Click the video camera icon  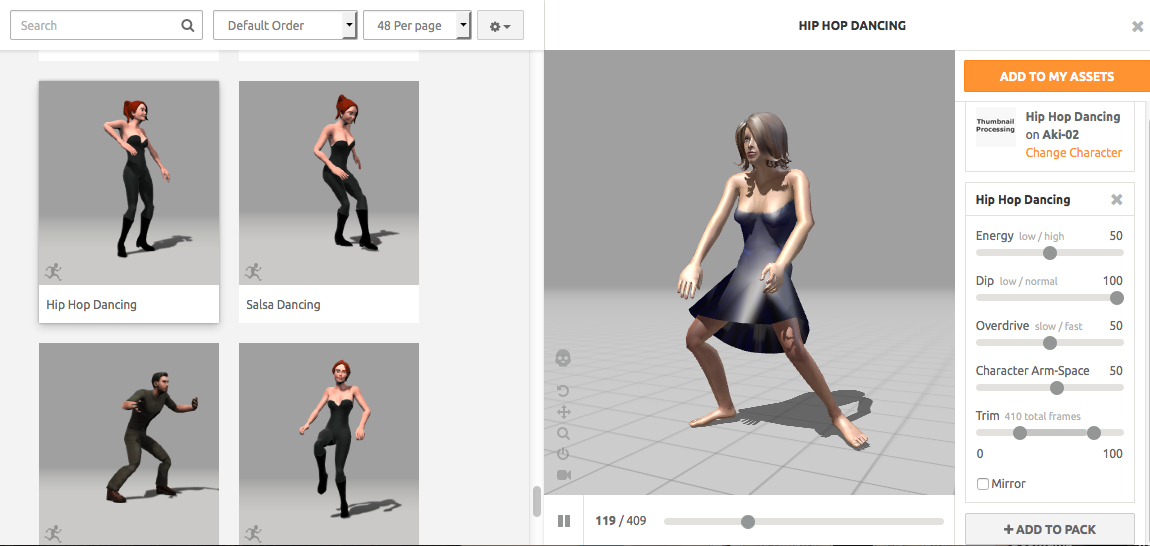563,475
